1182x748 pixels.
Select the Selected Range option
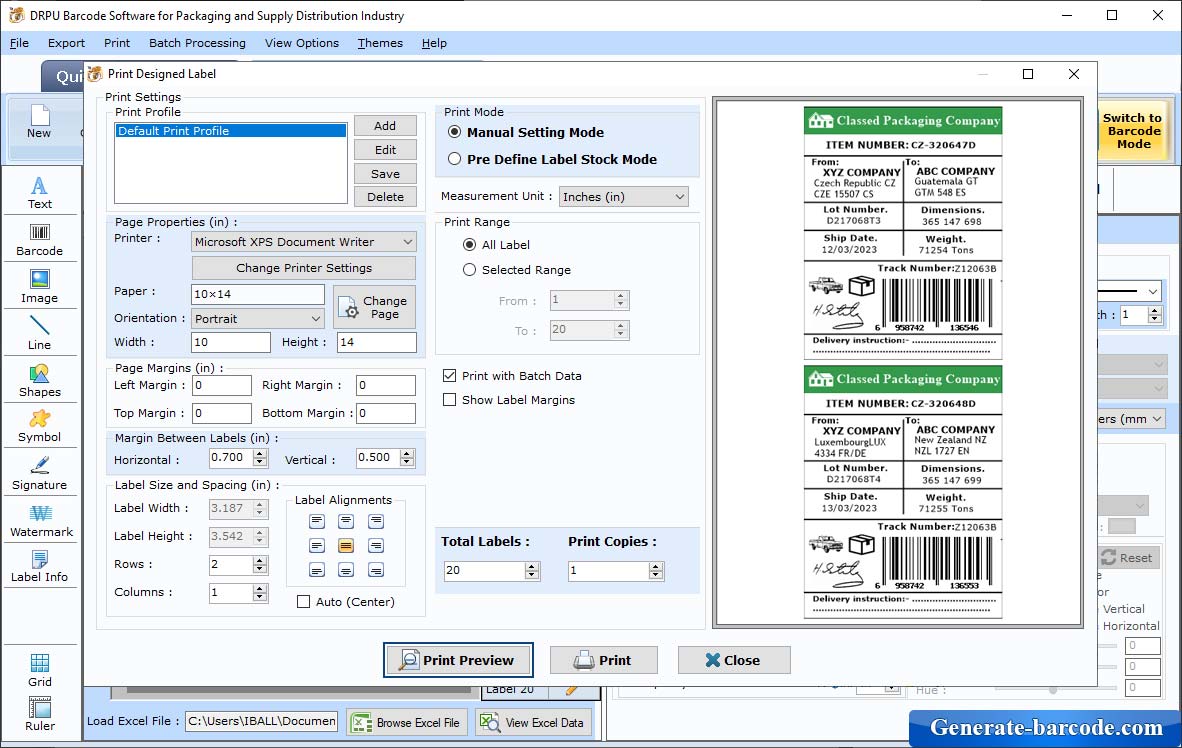pos(469,269)
